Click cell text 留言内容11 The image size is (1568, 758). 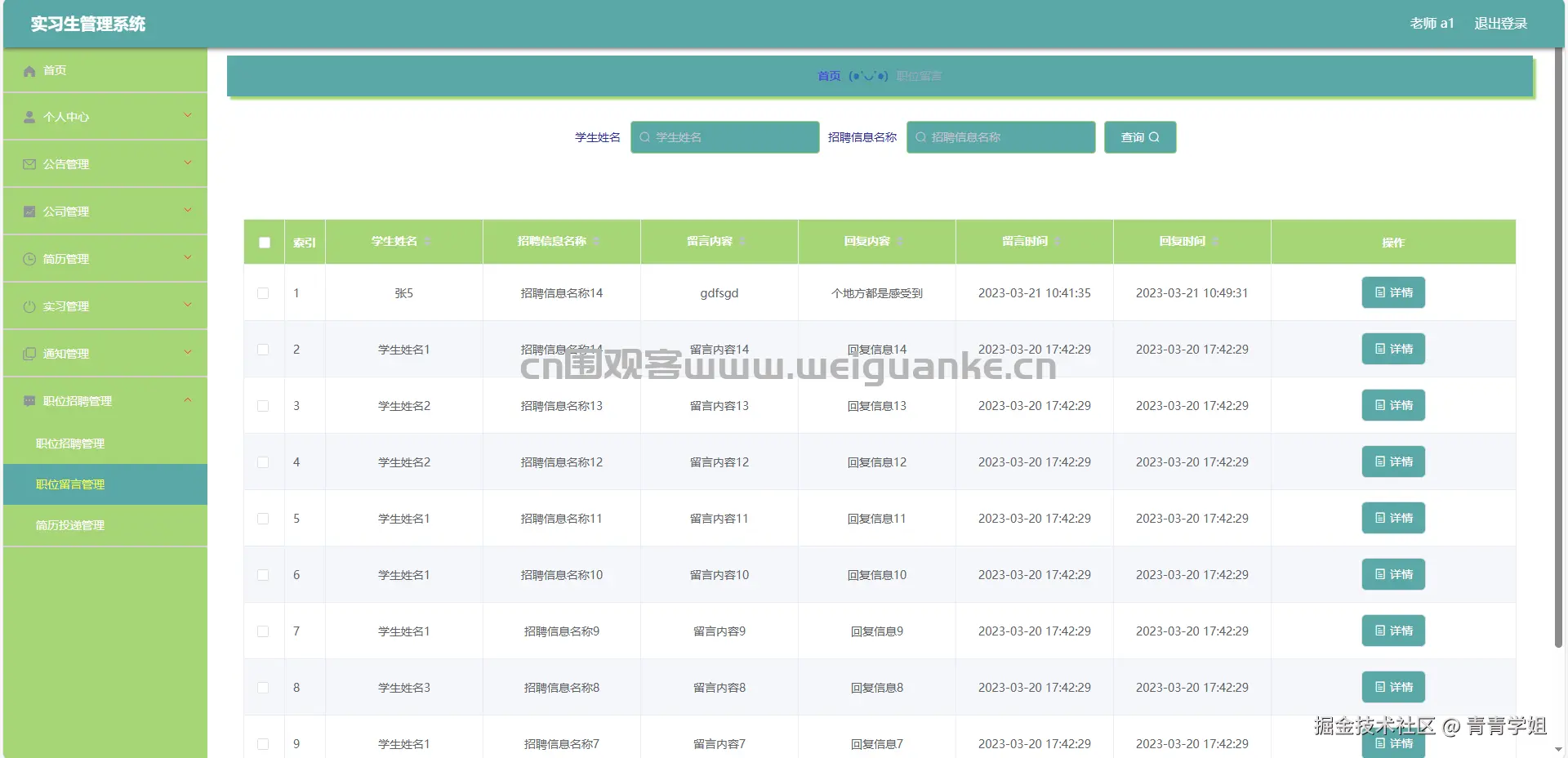pos(719,519)
